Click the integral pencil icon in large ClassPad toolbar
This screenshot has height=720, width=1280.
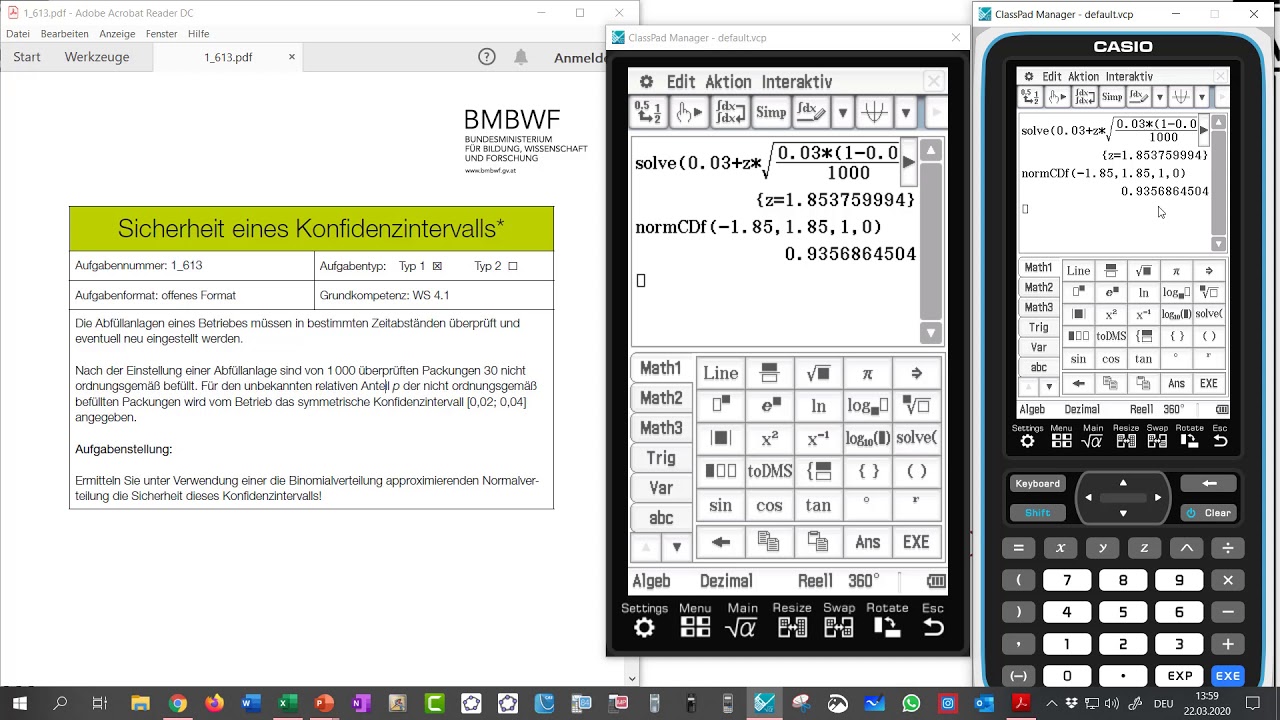811,113
